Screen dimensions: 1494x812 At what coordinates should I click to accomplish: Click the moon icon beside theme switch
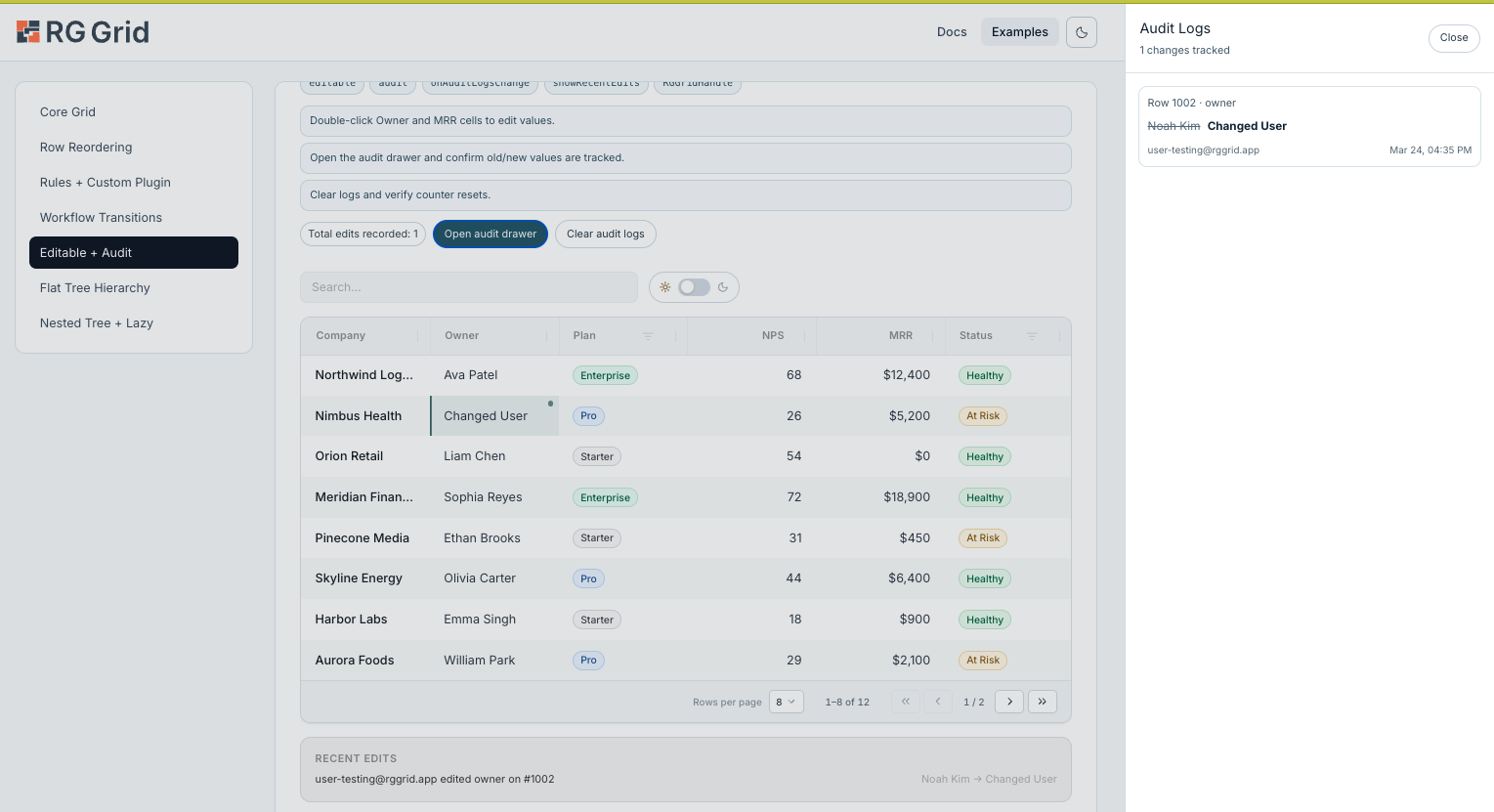pos(723,287)
